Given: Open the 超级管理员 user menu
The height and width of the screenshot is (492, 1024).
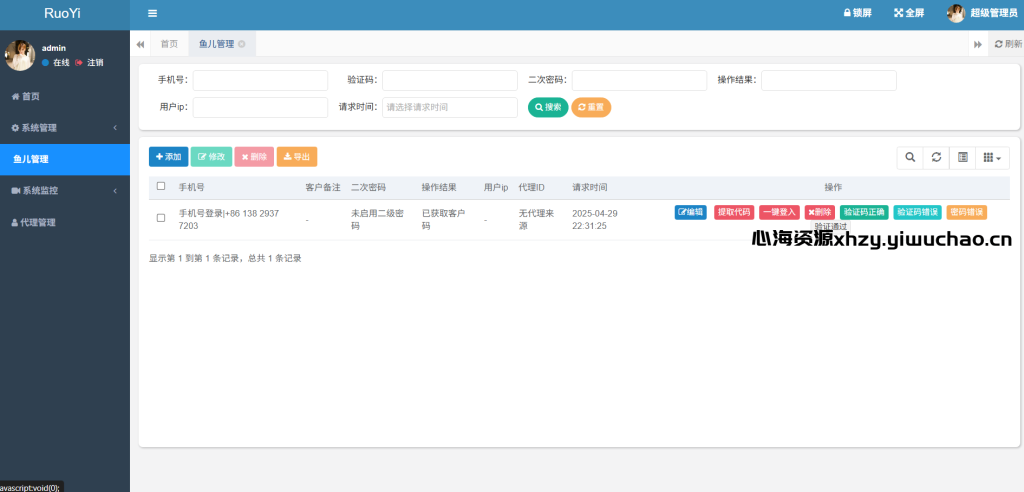Looking at the screenshot, I should coord(982,13).
